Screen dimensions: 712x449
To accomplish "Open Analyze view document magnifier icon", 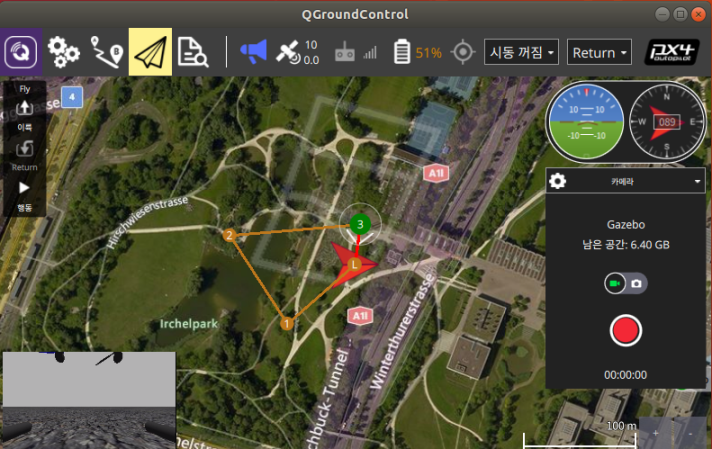I will [193, 53].
